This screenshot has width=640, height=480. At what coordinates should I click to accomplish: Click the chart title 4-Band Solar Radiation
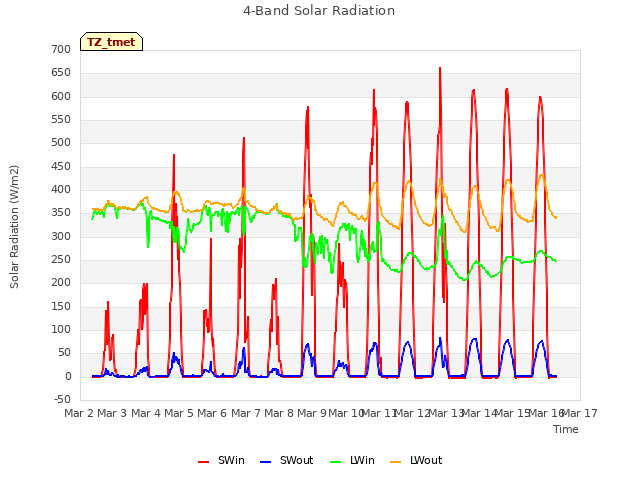(319, 11)
